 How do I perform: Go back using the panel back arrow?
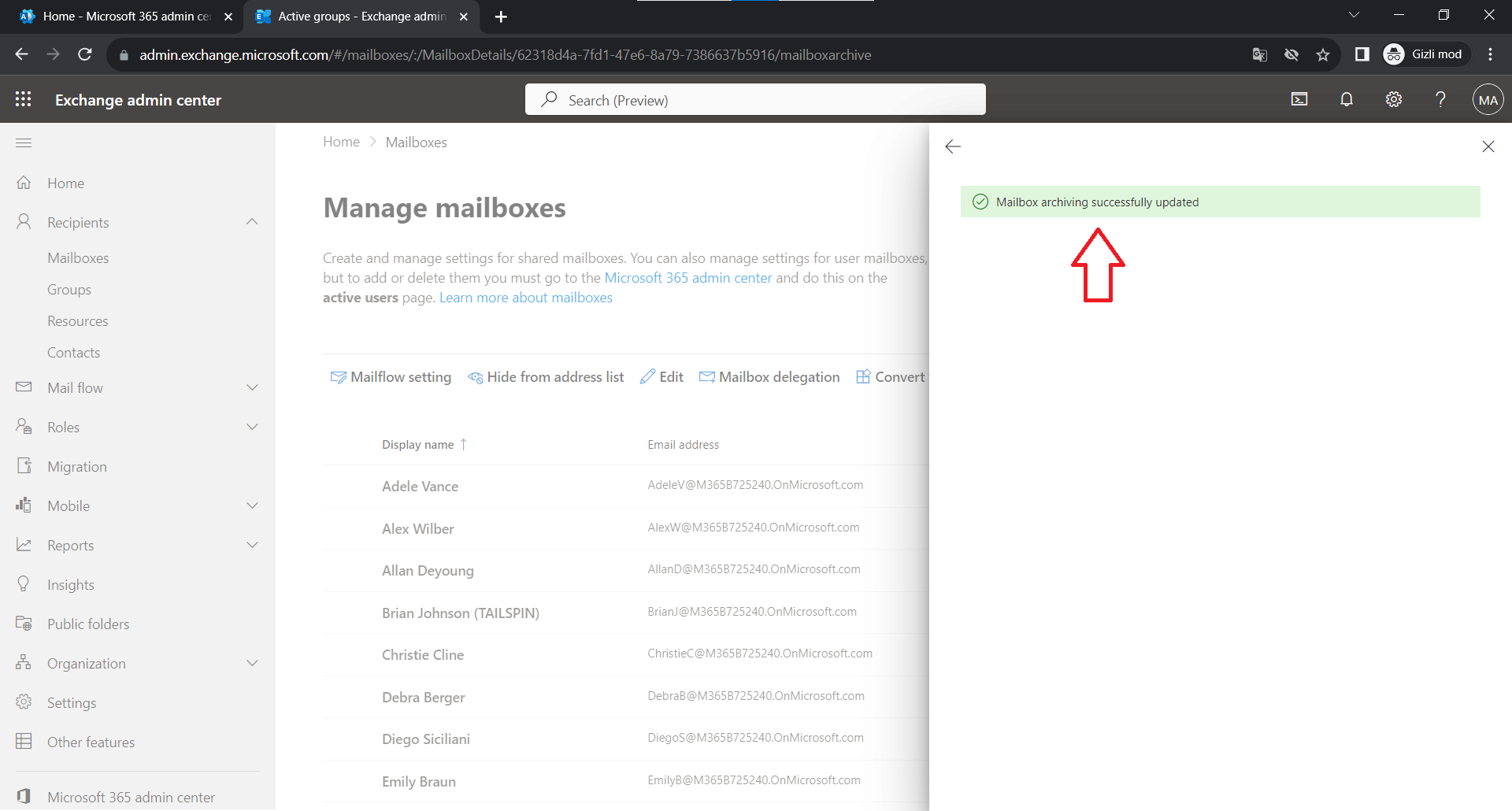[x=953, y=146]
